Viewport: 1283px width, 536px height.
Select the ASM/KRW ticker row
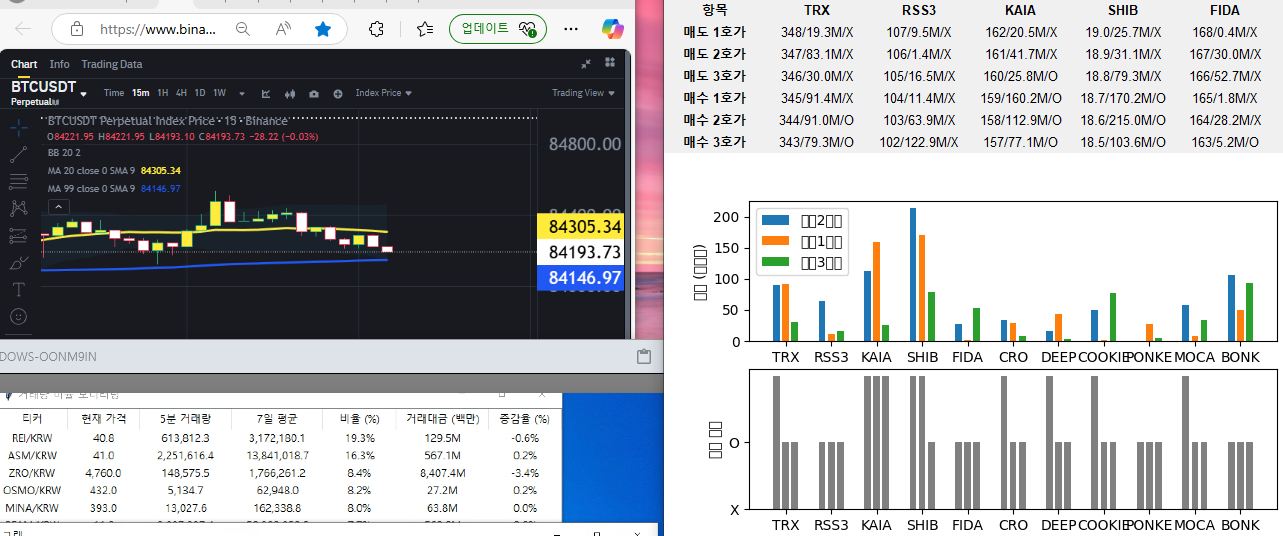coord(281,455)
